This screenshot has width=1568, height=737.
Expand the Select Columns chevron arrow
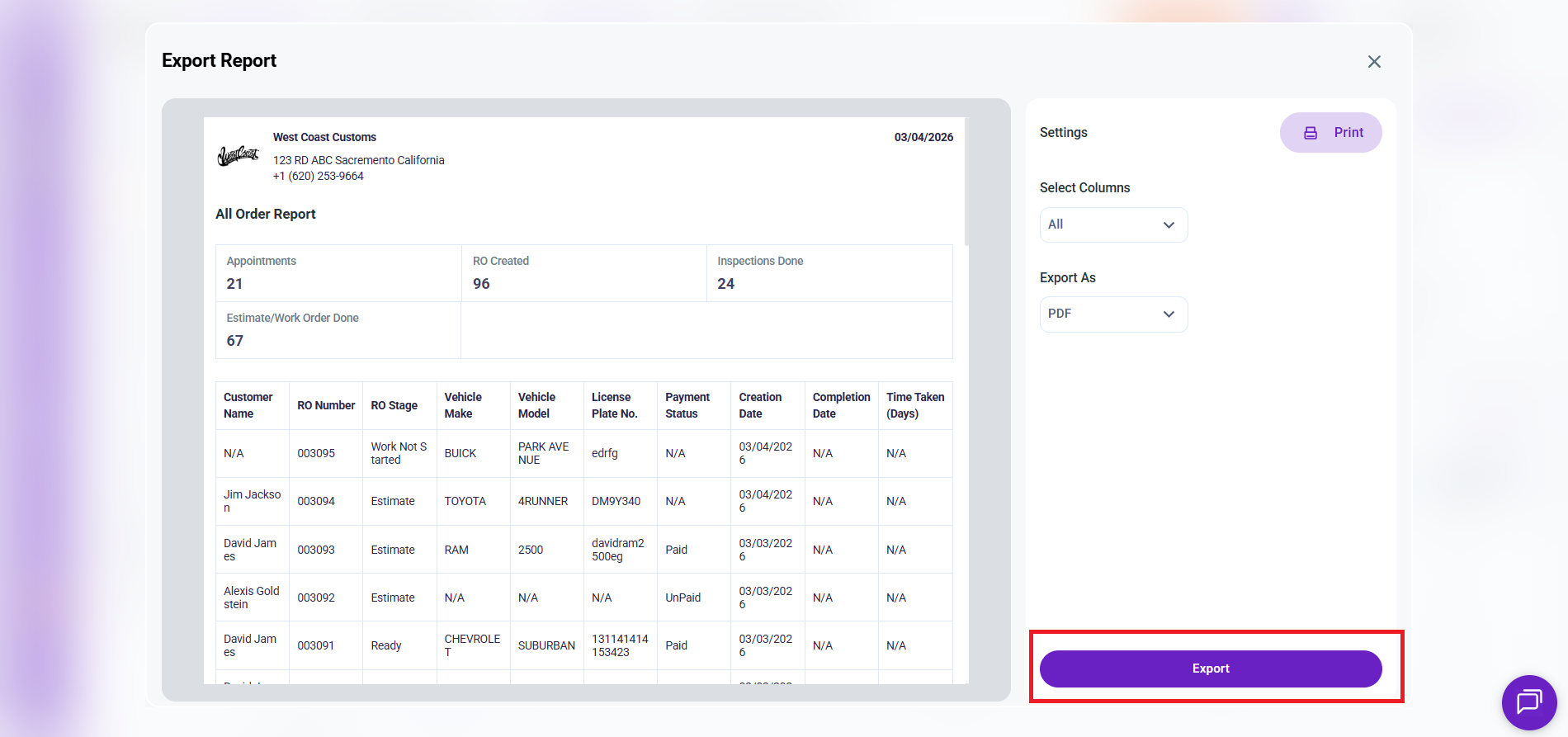tap(1169, 225)
